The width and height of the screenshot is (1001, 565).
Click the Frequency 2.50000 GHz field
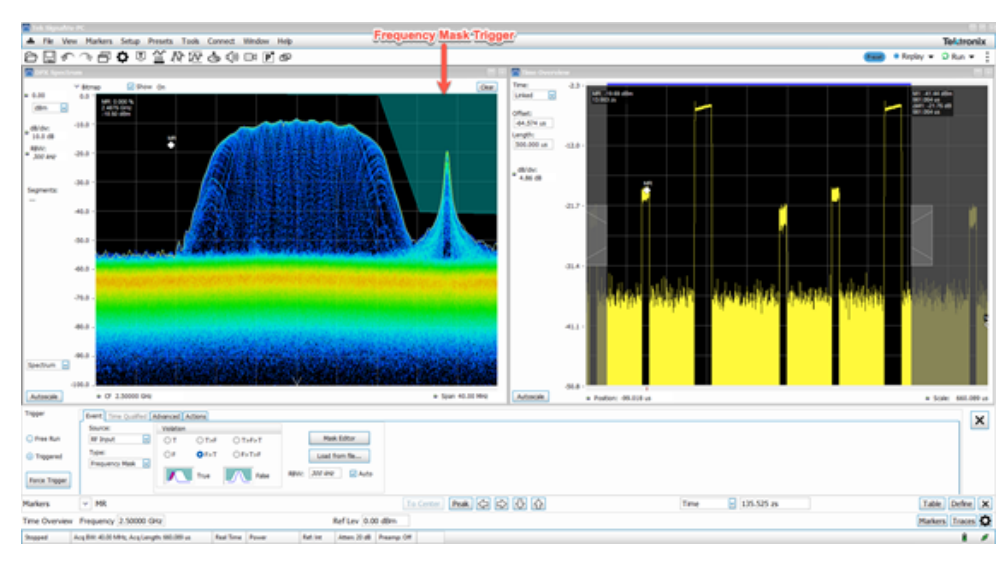141,521
